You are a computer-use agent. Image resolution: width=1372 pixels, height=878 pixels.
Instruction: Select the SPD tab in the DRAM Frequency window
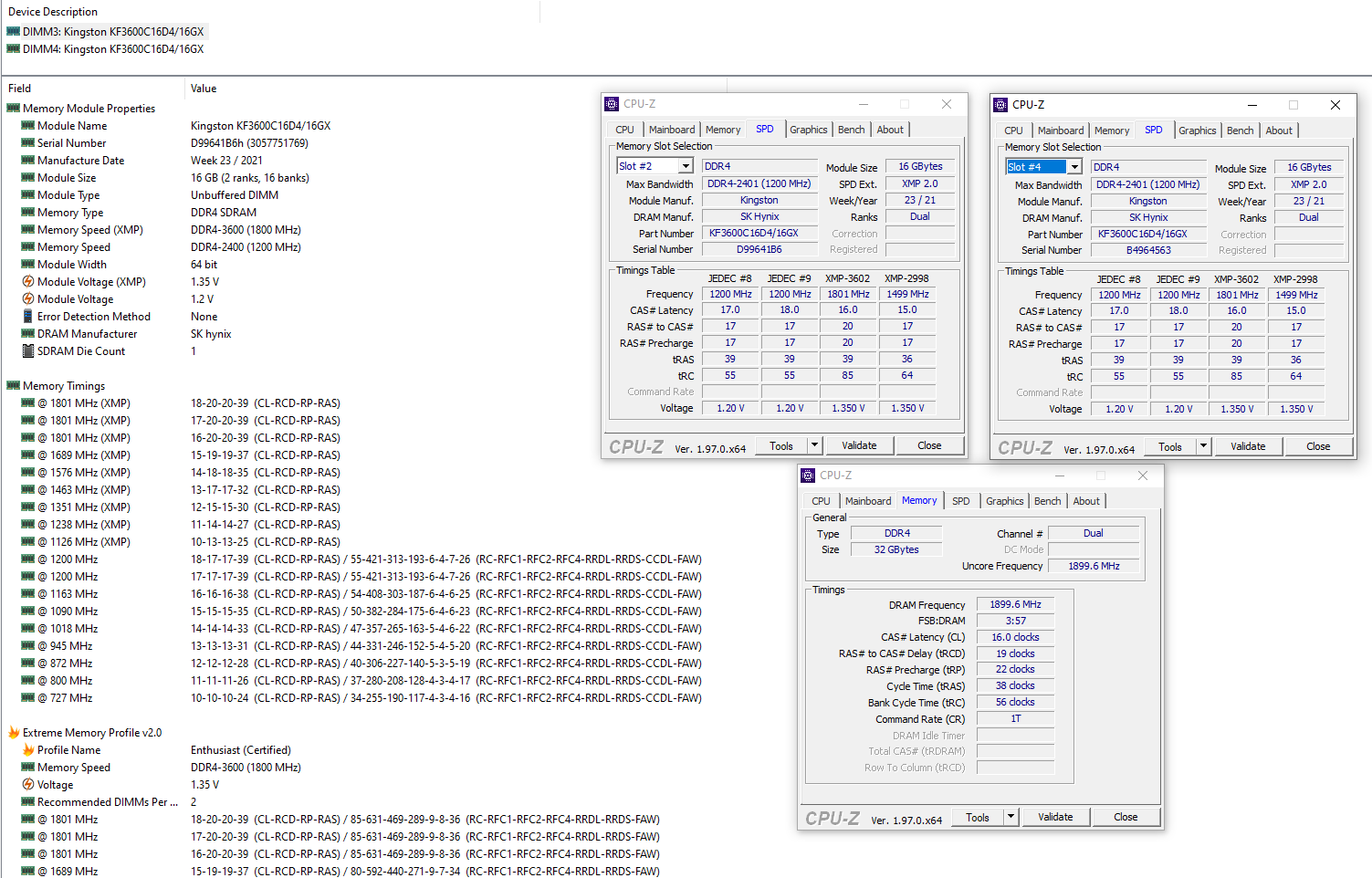[x=960, y=501]
